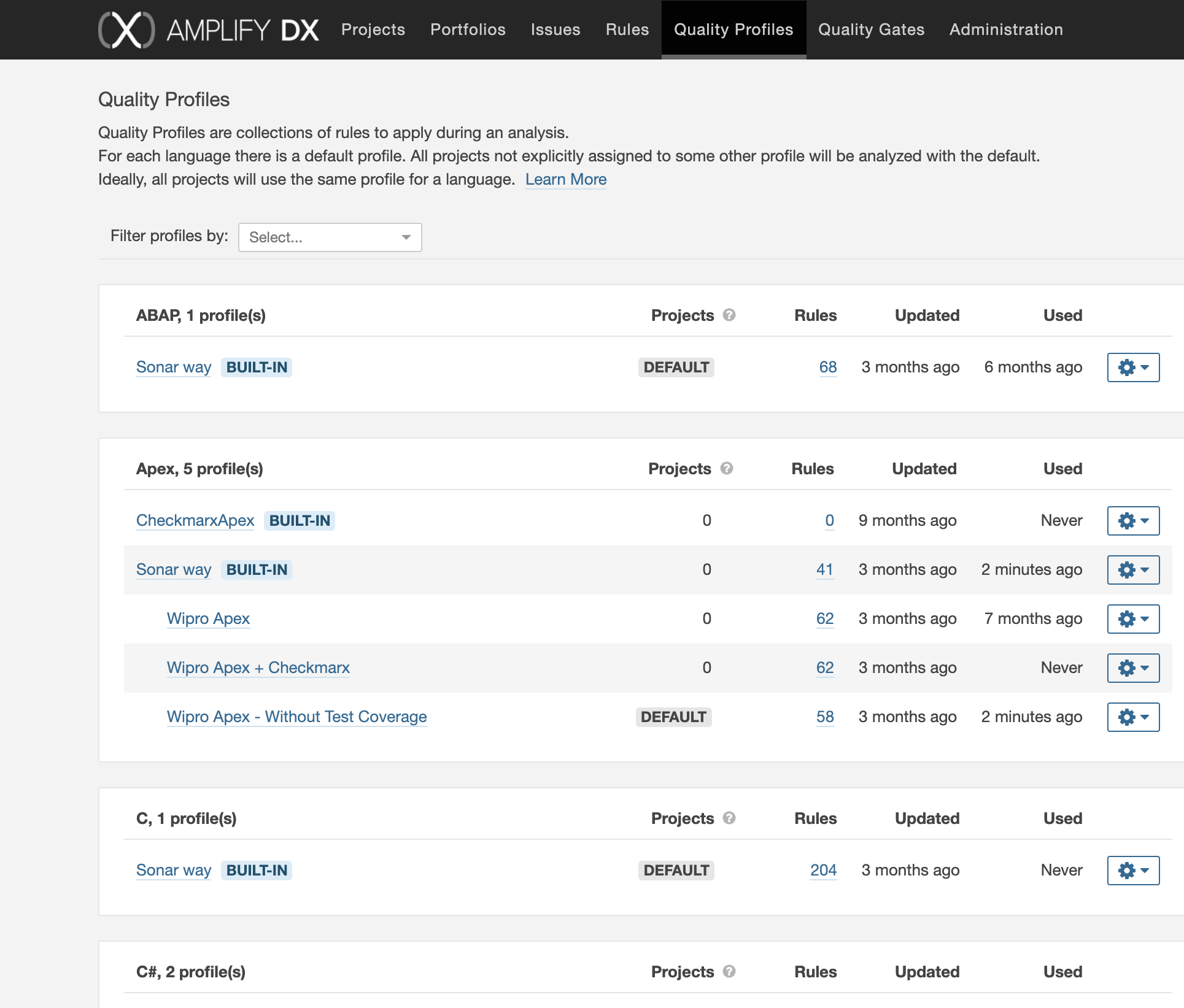Open C Sonar way profile

tap(174, 870)
